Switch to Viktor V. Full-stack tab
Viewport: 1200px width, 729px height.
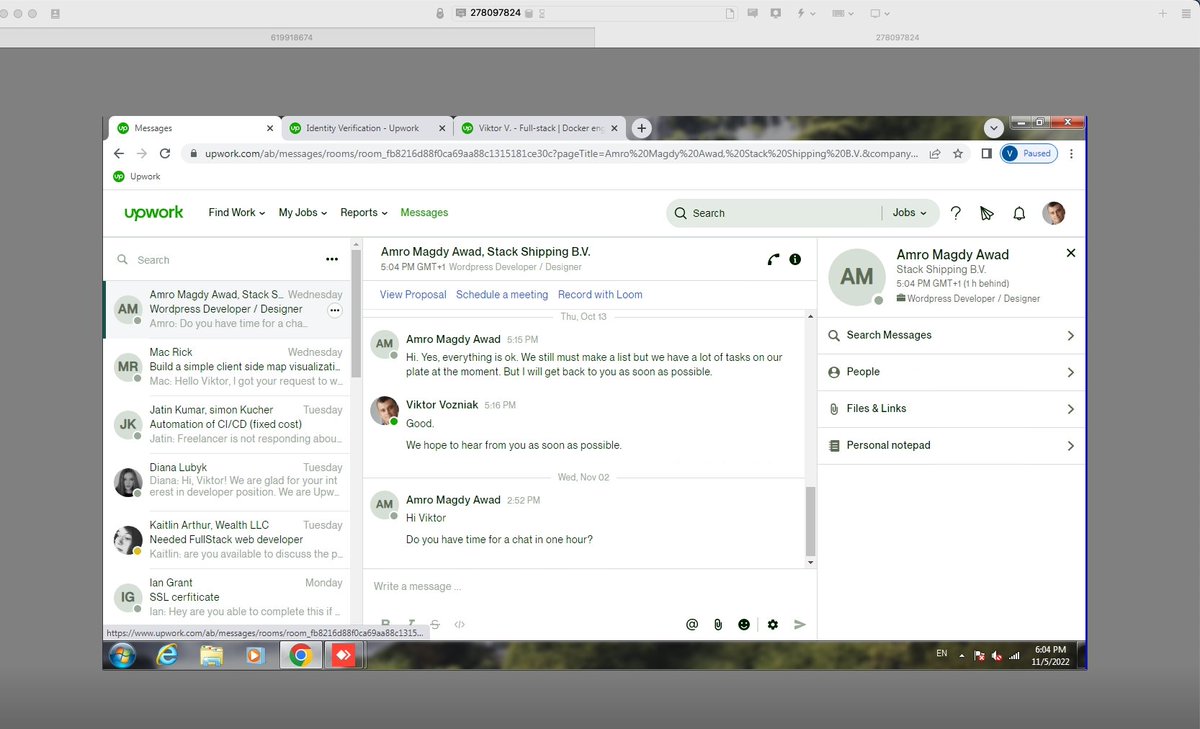point(540,128)
